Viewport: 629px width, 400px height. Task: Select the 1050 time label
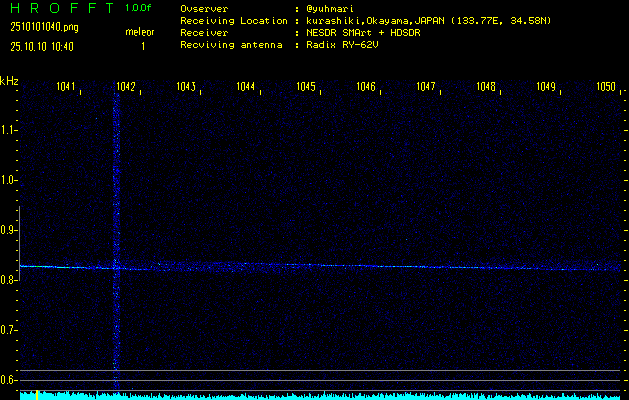pos(606,88)
